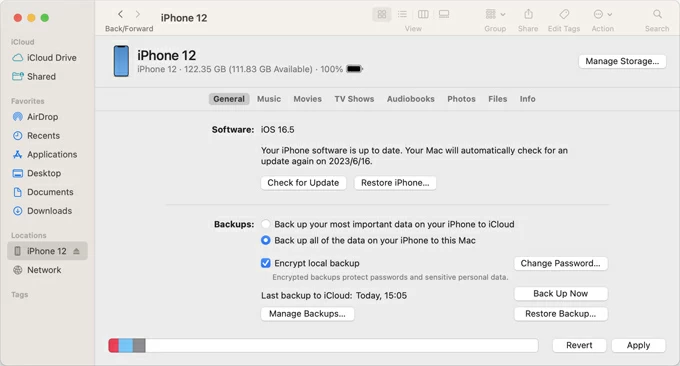Screen dimensions: 680x366
Task: Click Back Up Now
Action: click(x=560, y=294)
